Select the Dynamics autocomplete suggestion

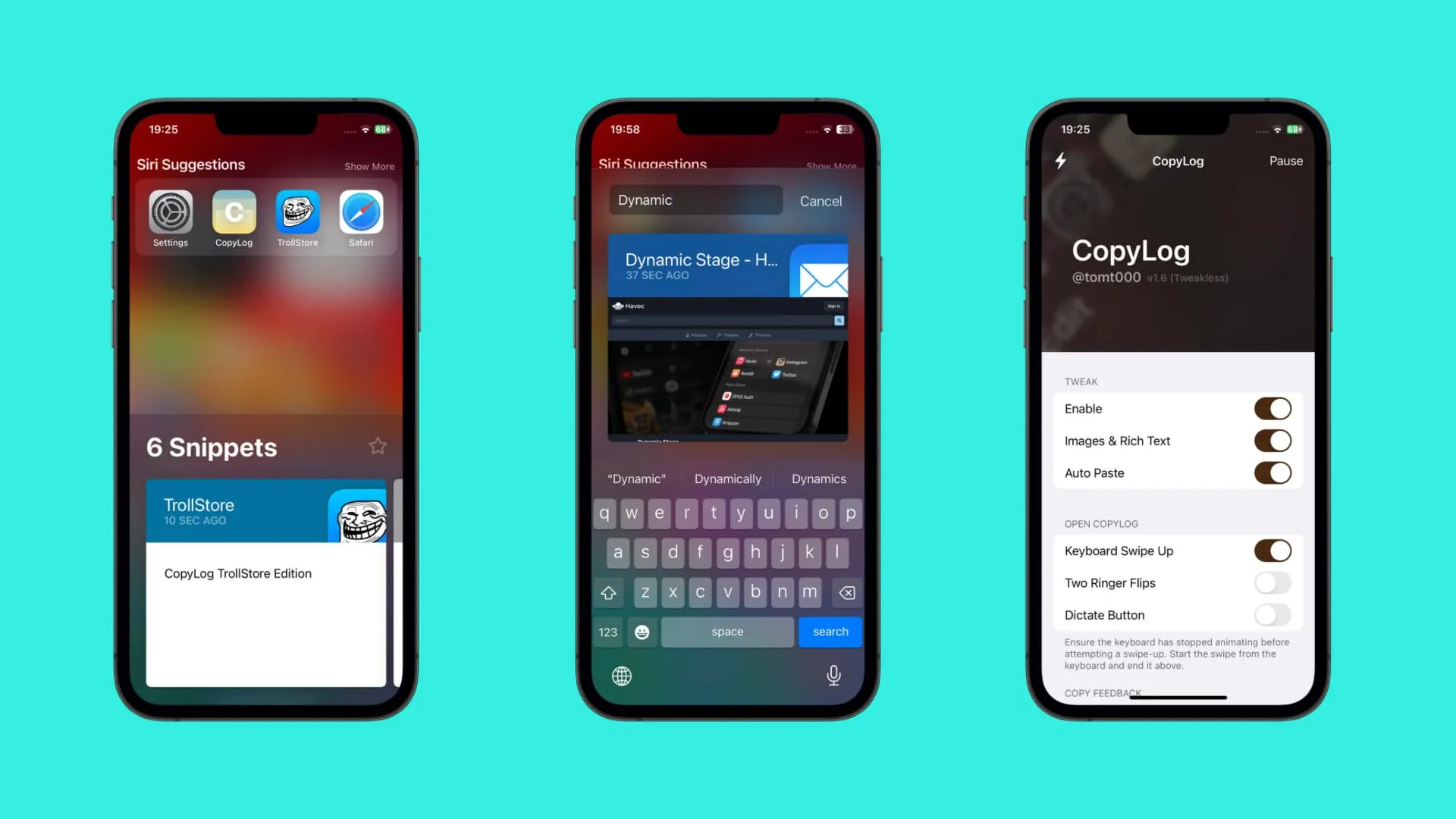click(819, 478)
